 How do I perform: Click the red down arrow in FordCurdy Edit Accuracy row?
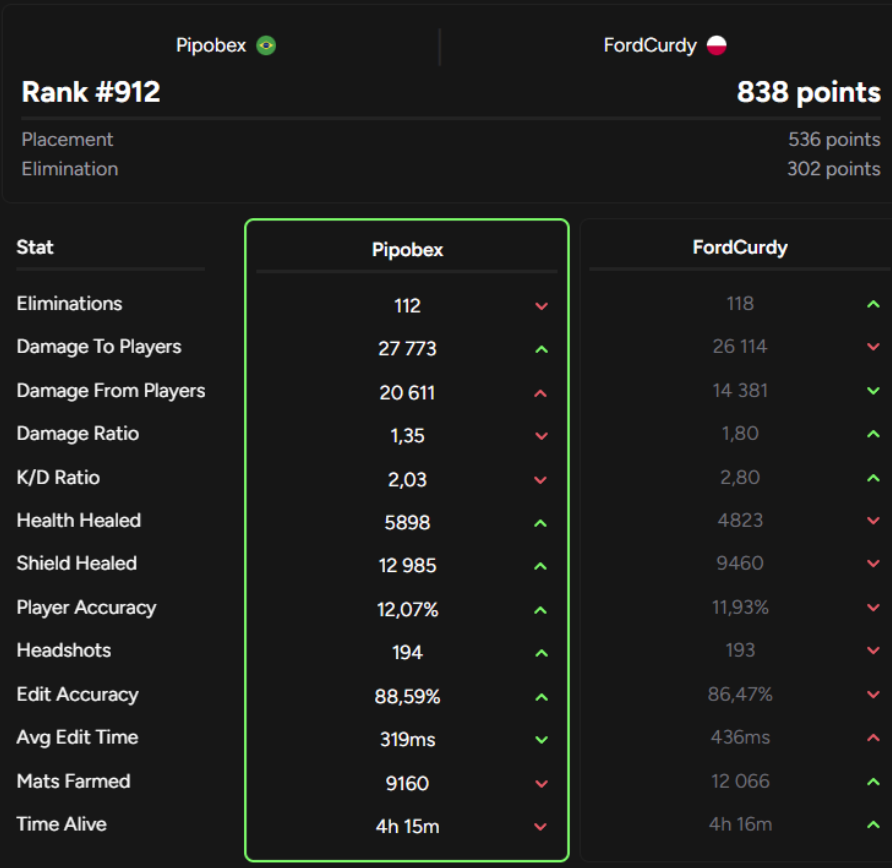pos(873,695)
